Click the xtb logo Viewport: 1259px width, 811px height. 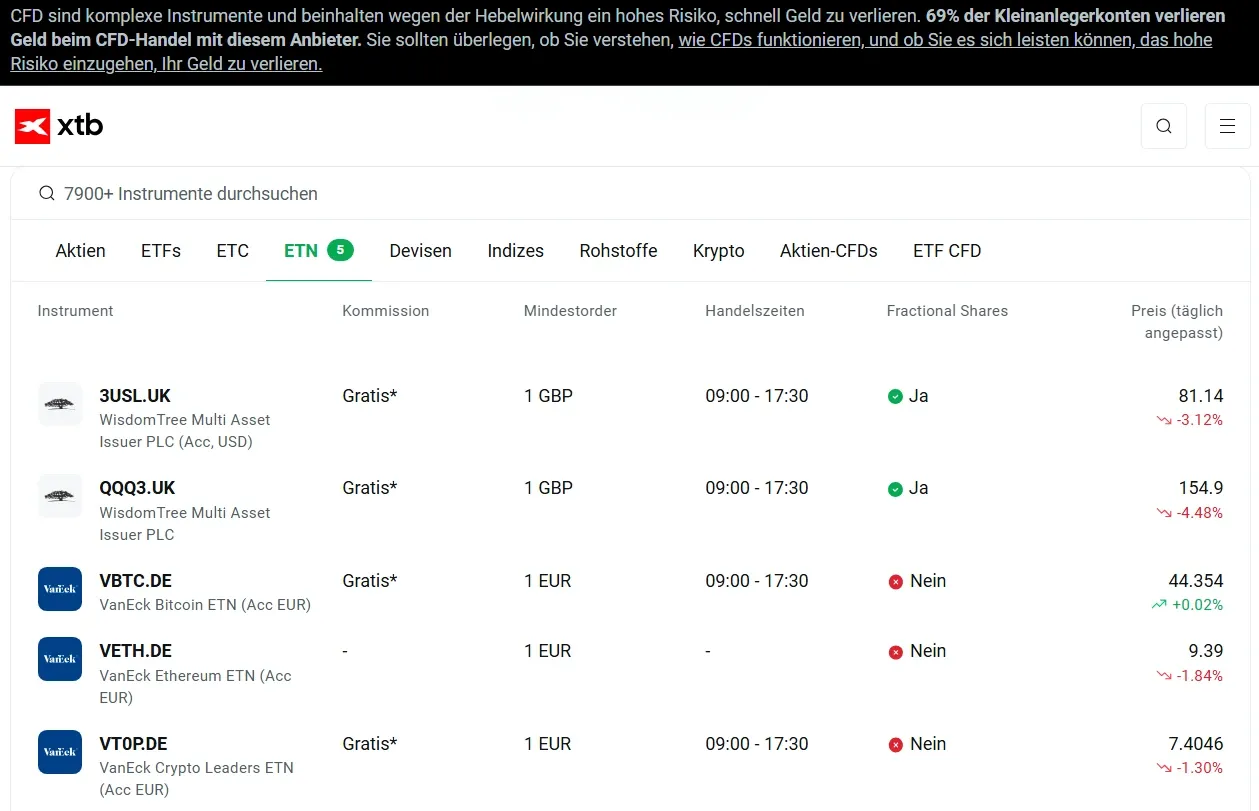pyautogui.click(x=59, y=126)
